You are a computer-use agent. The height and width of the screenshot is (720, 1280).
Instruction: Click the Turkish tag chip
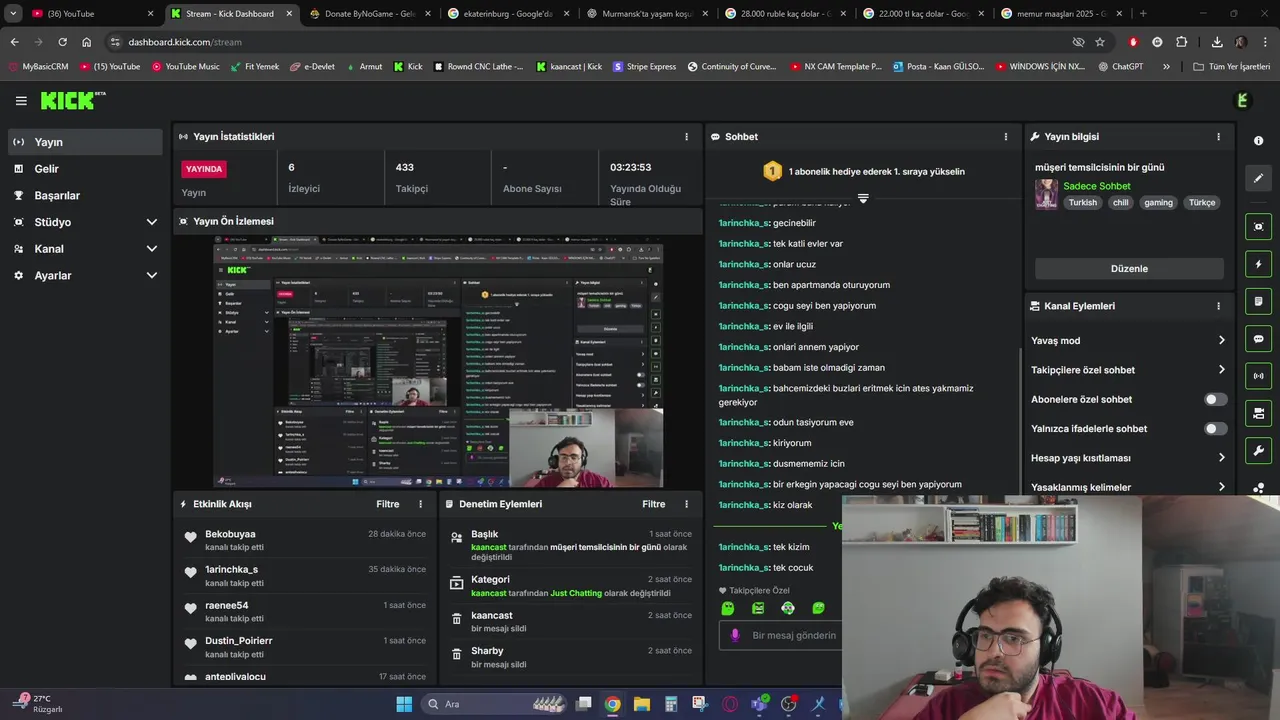pyautogui.click(x=1082, y=202)
